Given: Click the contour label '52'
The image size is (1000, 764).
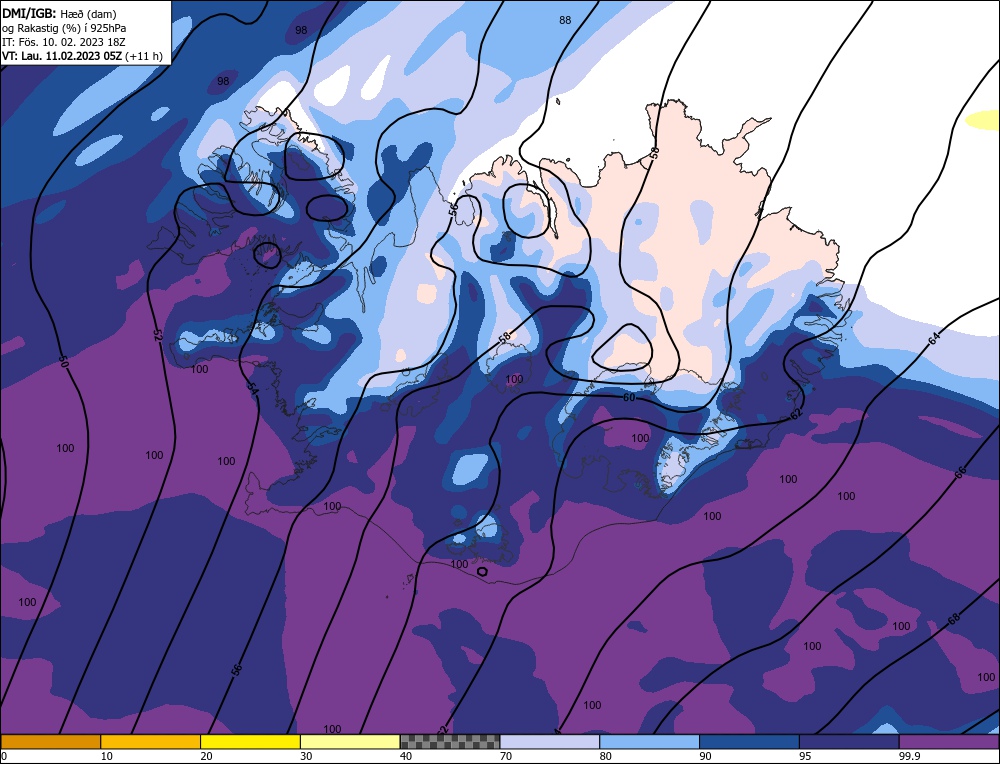Looking at the screenshot, I should tap(158, 335).
